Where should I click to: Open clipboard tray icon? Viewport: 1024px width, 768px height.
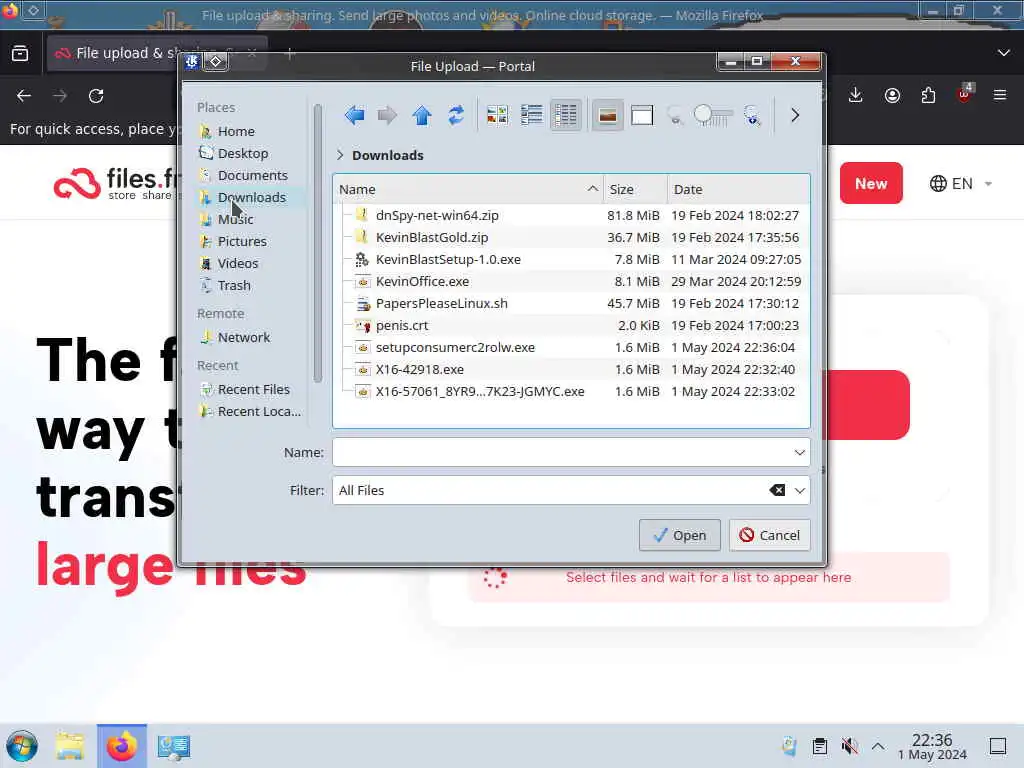click(x=820, y=746)
